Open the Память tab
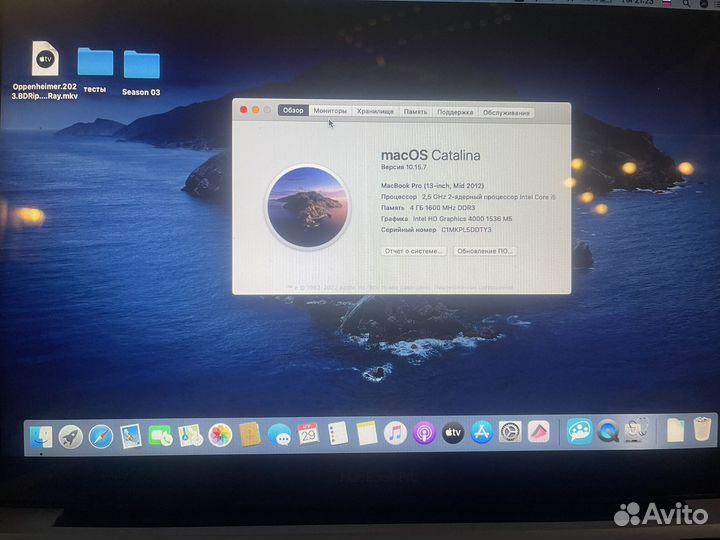The width and height of the screenshot is (720, 540). click(415, 112)
